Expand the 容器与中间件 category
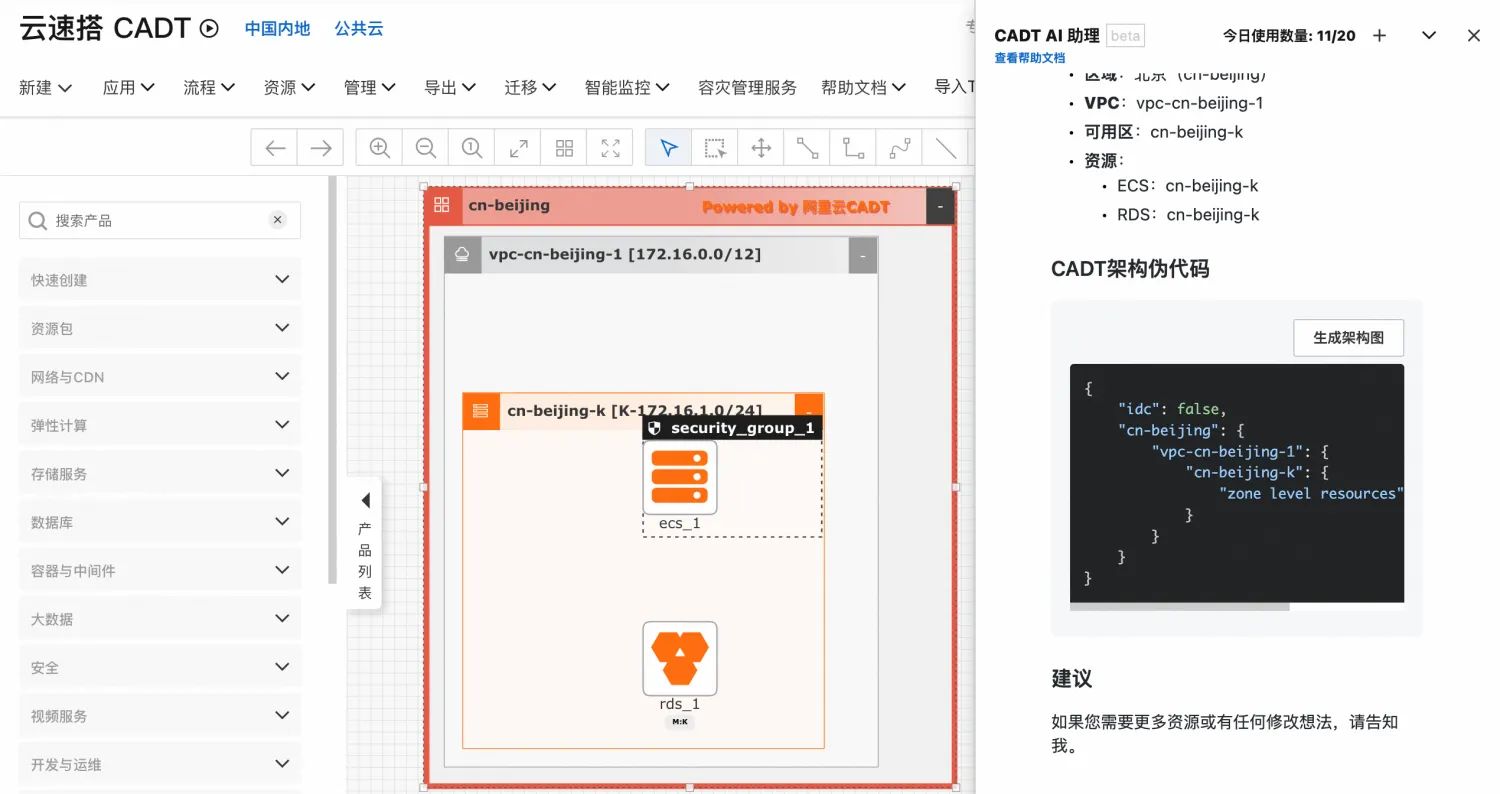Image resolution: width=1500 pixels, height=794 pixels. [160, 570]
